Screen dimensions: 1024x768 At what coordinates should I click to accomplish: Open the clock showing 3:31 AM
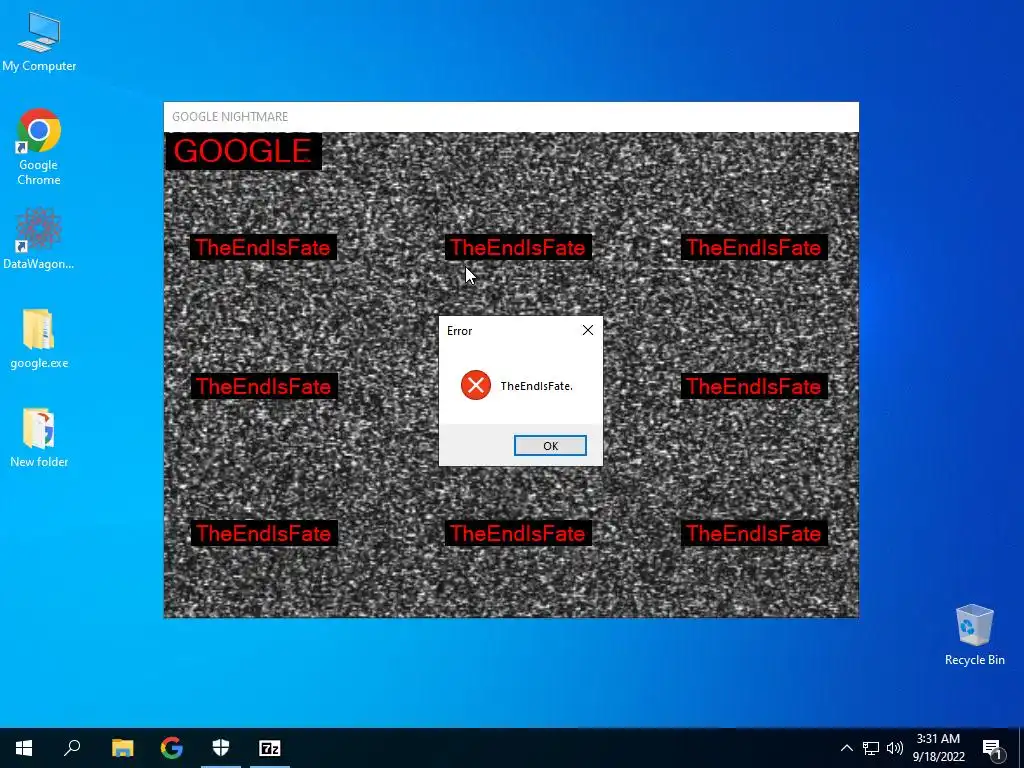pyautogui.click(x=938, y=748)
